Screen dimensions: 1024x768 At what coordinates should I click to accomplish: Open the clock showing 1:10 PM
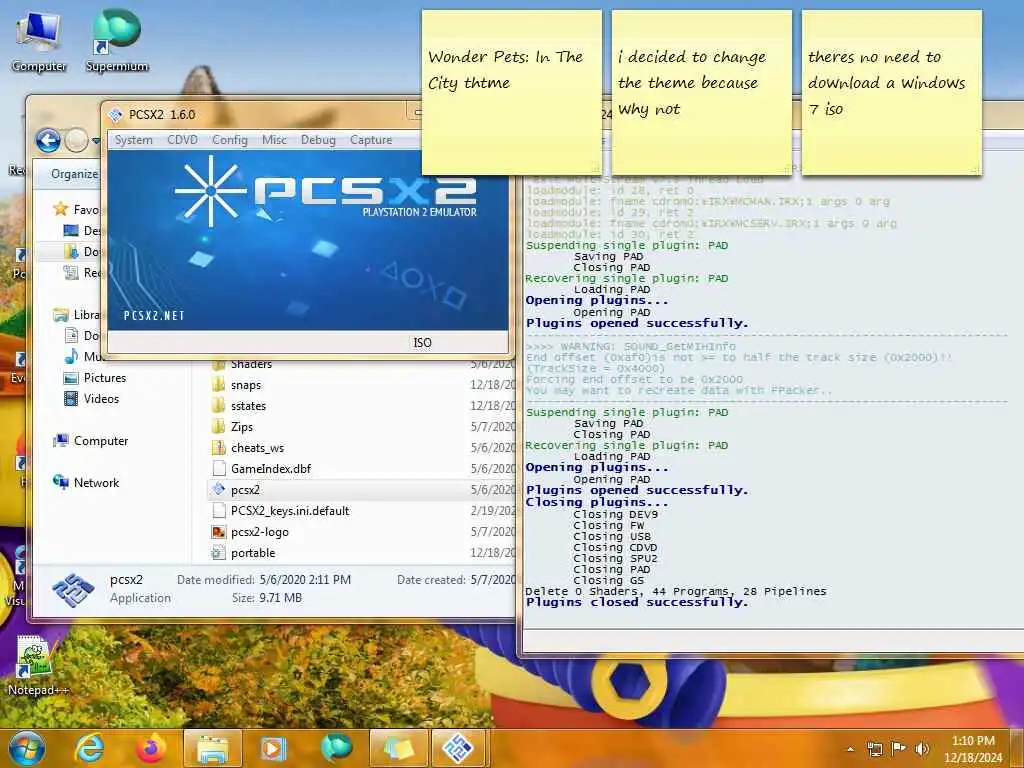coord(973,749)
